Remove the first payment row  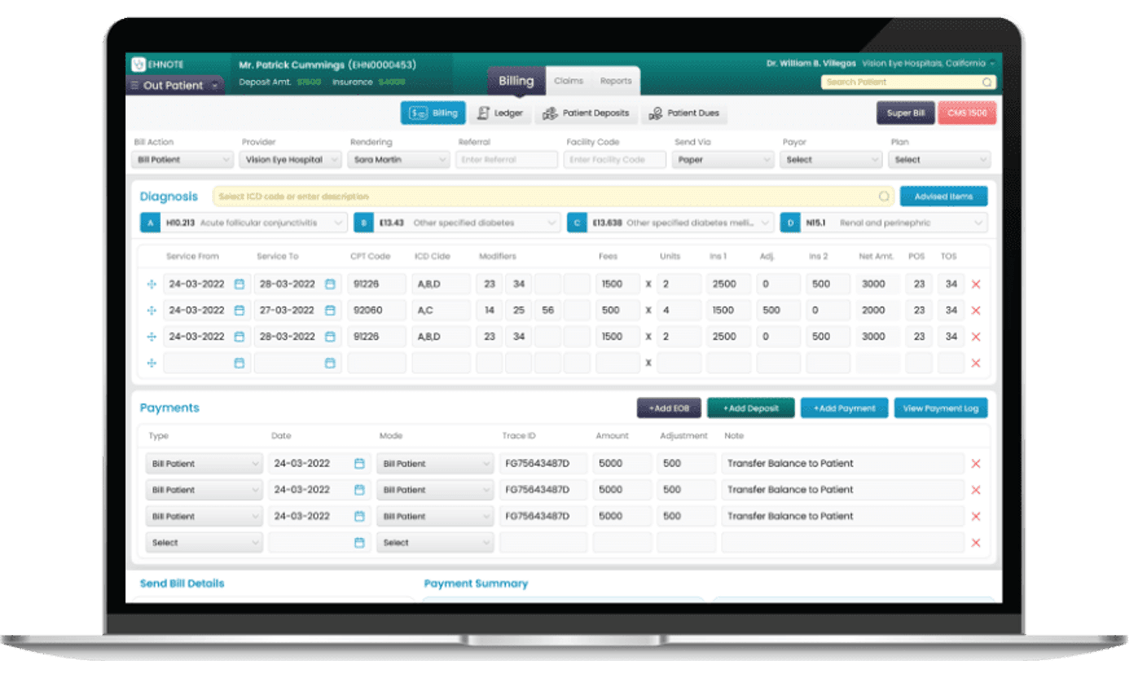pos(976,464)
